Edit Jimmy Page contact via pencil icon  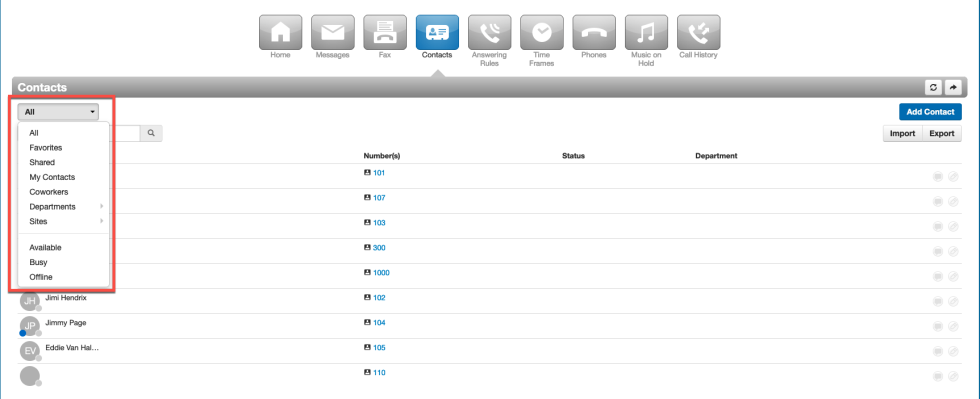(953, 326)
